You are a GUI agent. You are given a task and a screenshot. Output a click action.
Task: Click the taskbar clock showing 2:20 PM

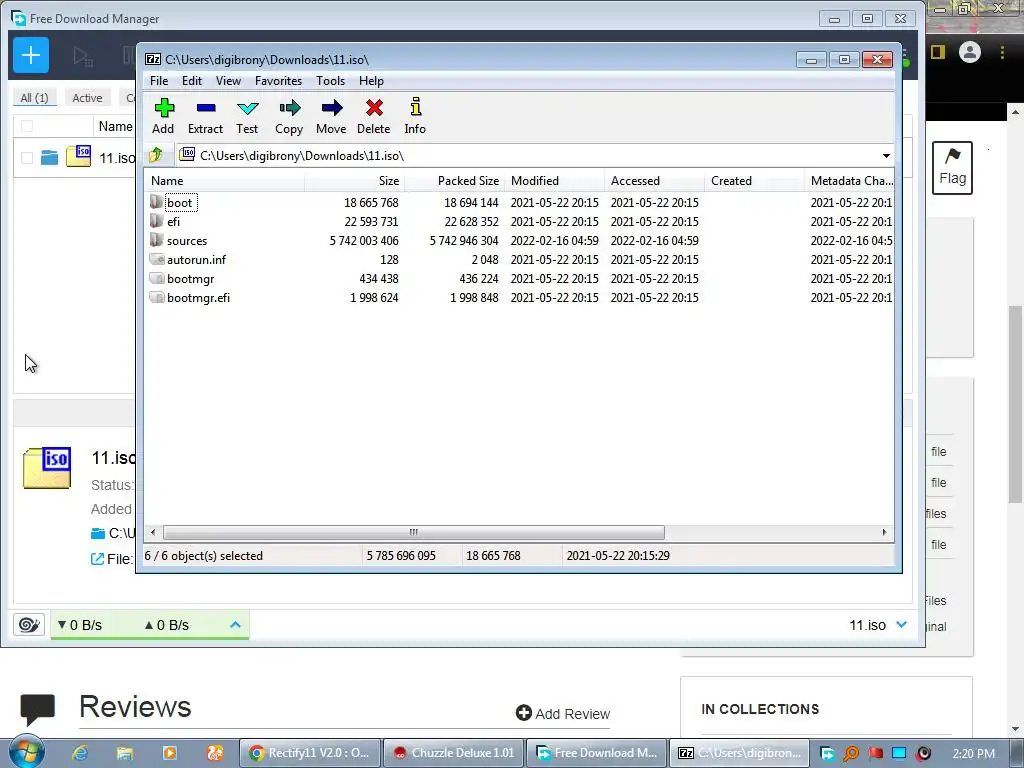(x=974, y=753)
